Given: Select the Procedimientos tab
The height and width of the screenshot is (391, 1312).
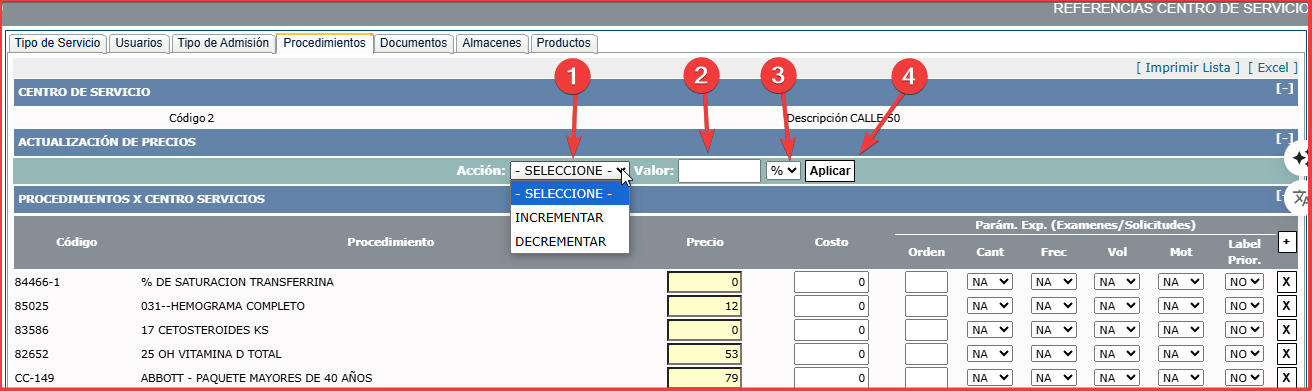Looking at the screenshot, I should tap(325, 43).
